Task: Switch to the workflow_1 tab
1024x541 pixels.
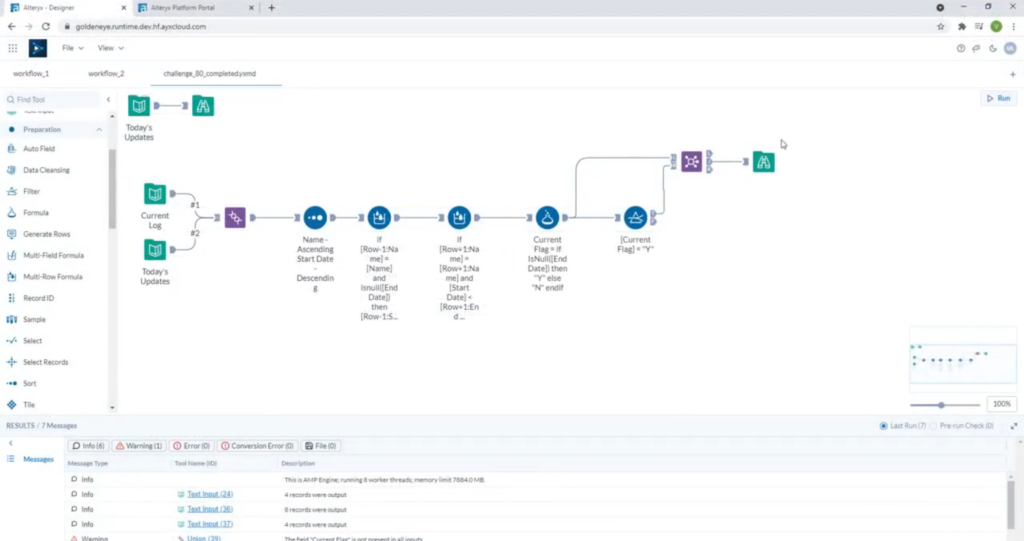Action: point(31,74)
